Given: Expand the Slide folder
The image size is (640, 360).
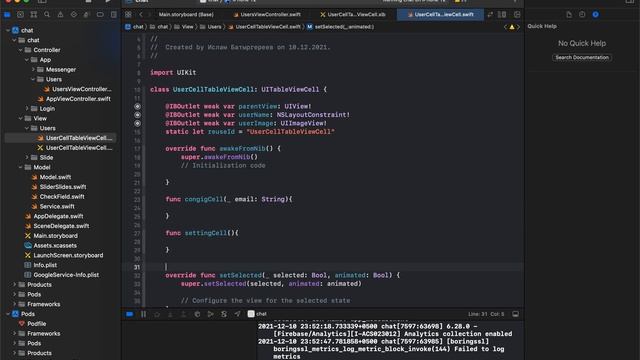Looking at the screenshot, I should (27, 158).
